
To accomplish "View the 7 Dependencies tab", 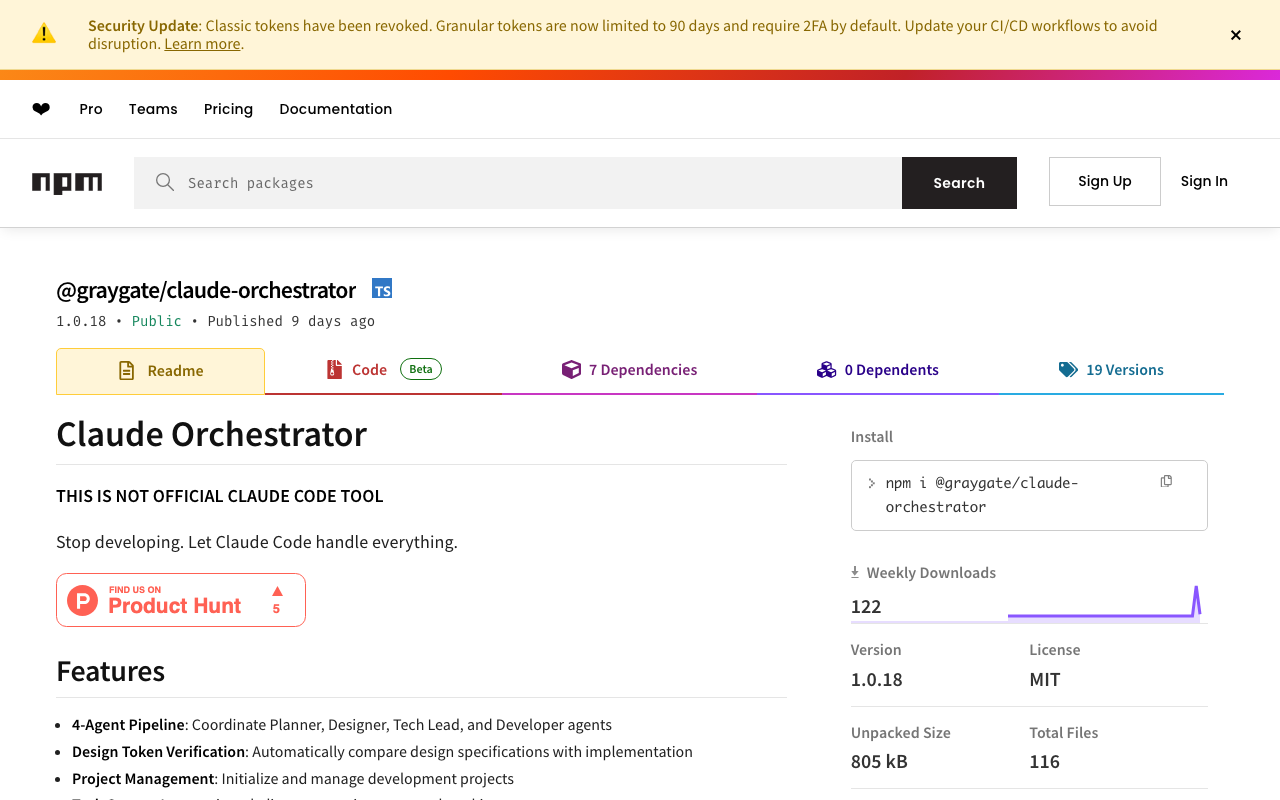I will [630, 370].
